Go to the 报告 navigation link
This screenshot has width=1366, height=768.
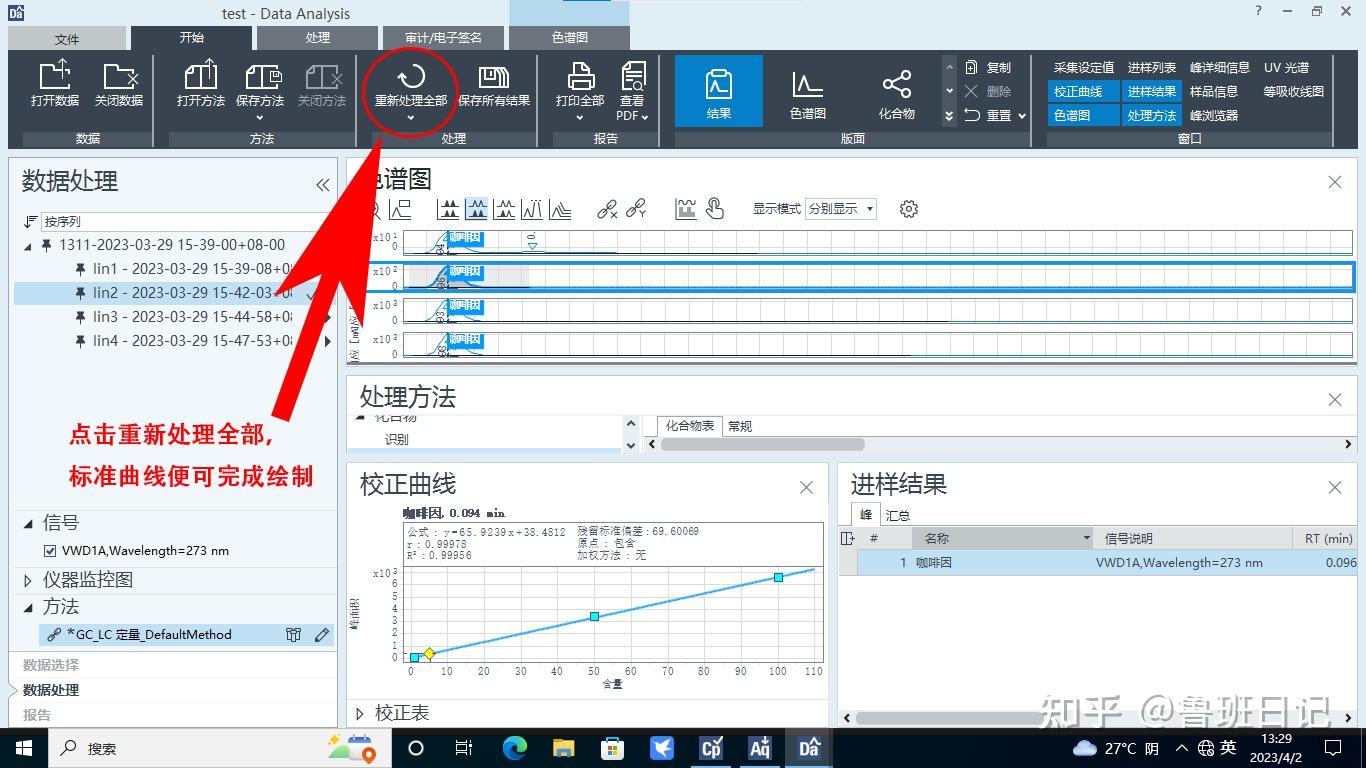37,715
